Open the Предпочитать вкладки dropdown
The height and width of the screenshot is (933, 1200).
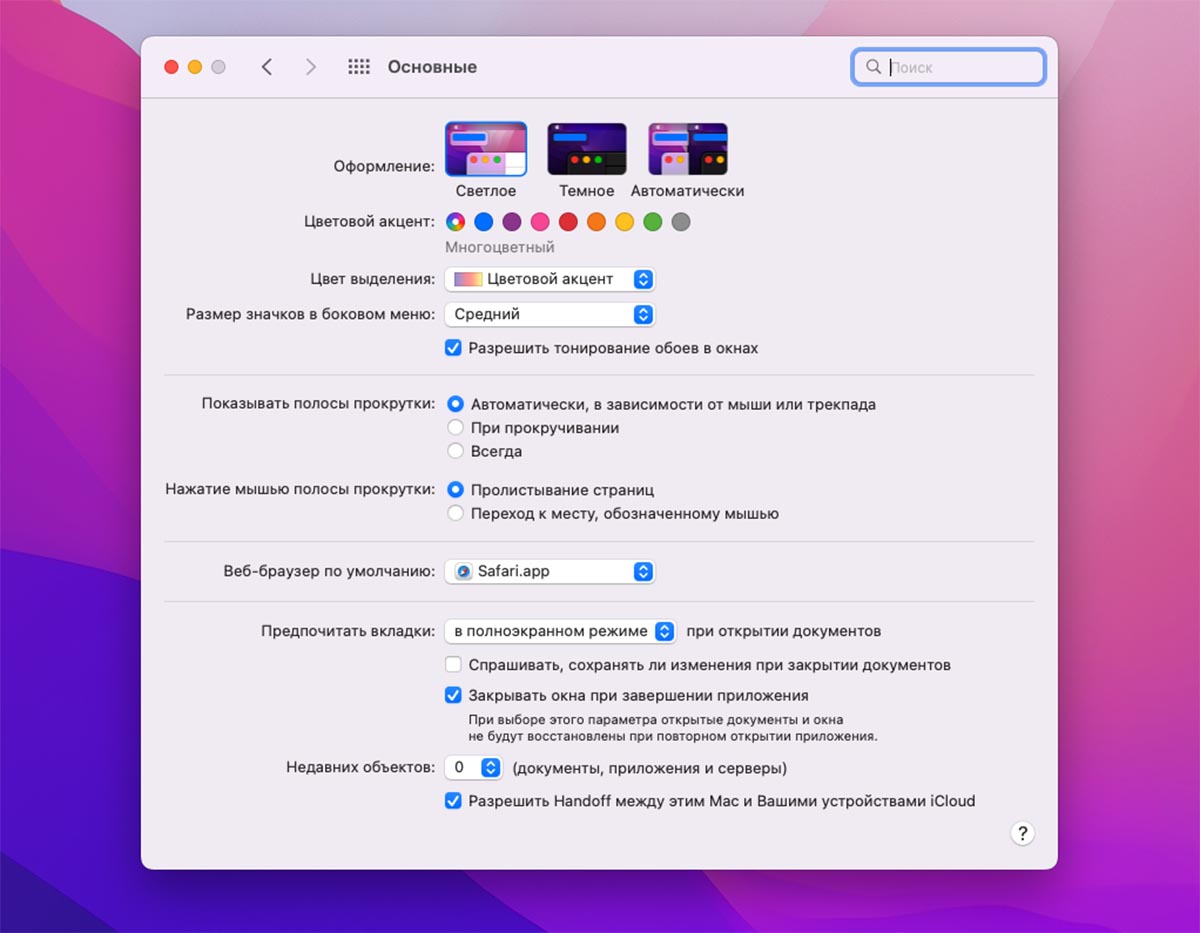click(x=561, y=631)
